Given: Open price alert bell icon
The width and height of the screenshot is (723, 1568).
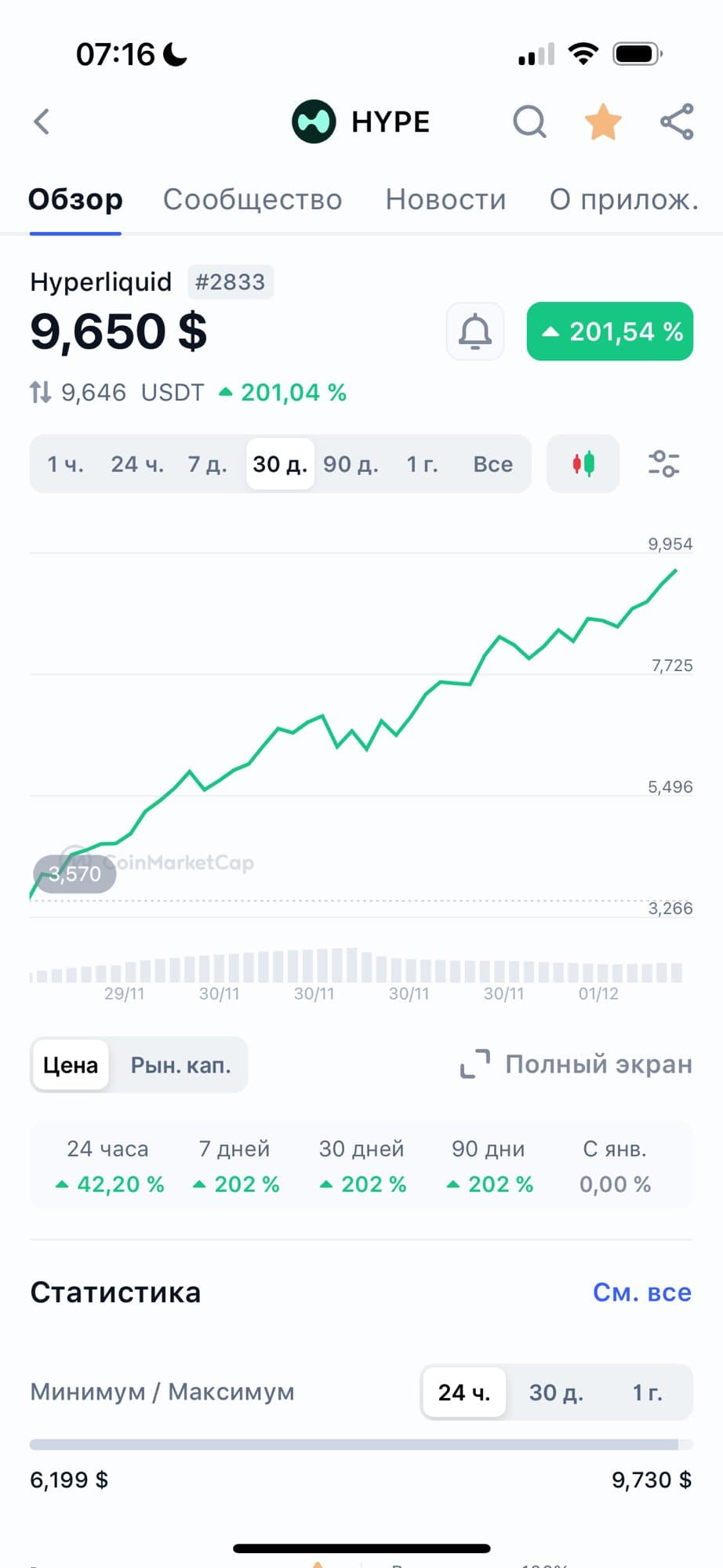Looking at the screenshot, I should tap(475, 332).
